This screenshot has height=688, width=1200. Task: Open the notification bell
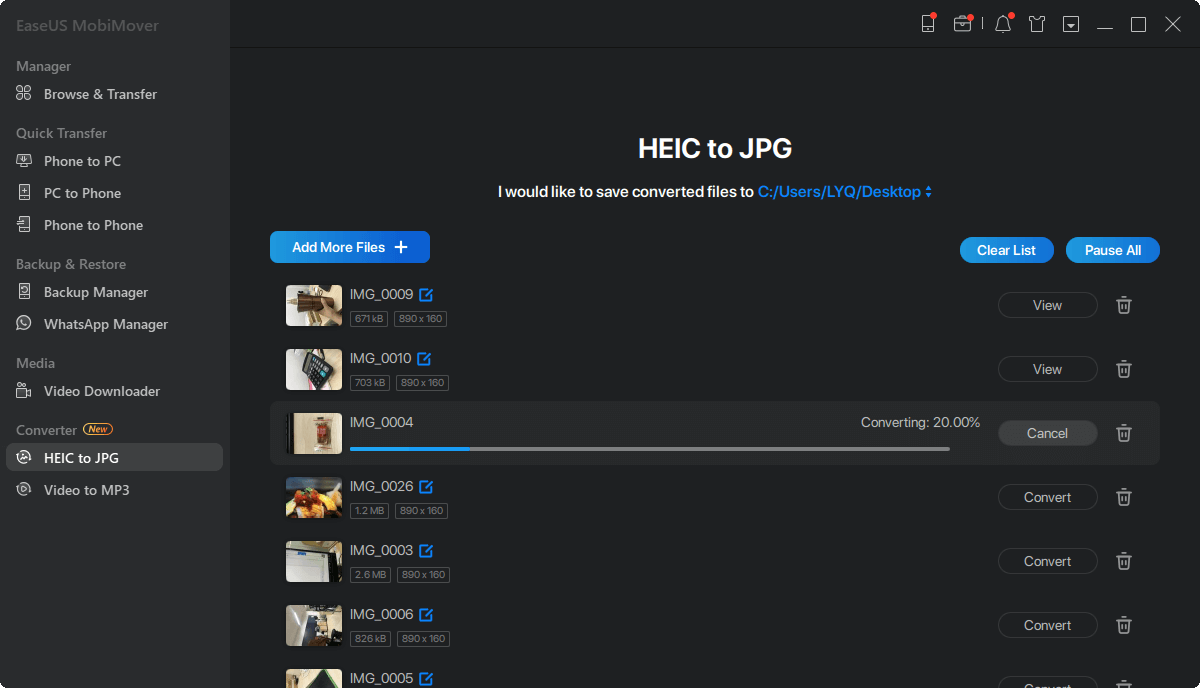[1002, 23]
